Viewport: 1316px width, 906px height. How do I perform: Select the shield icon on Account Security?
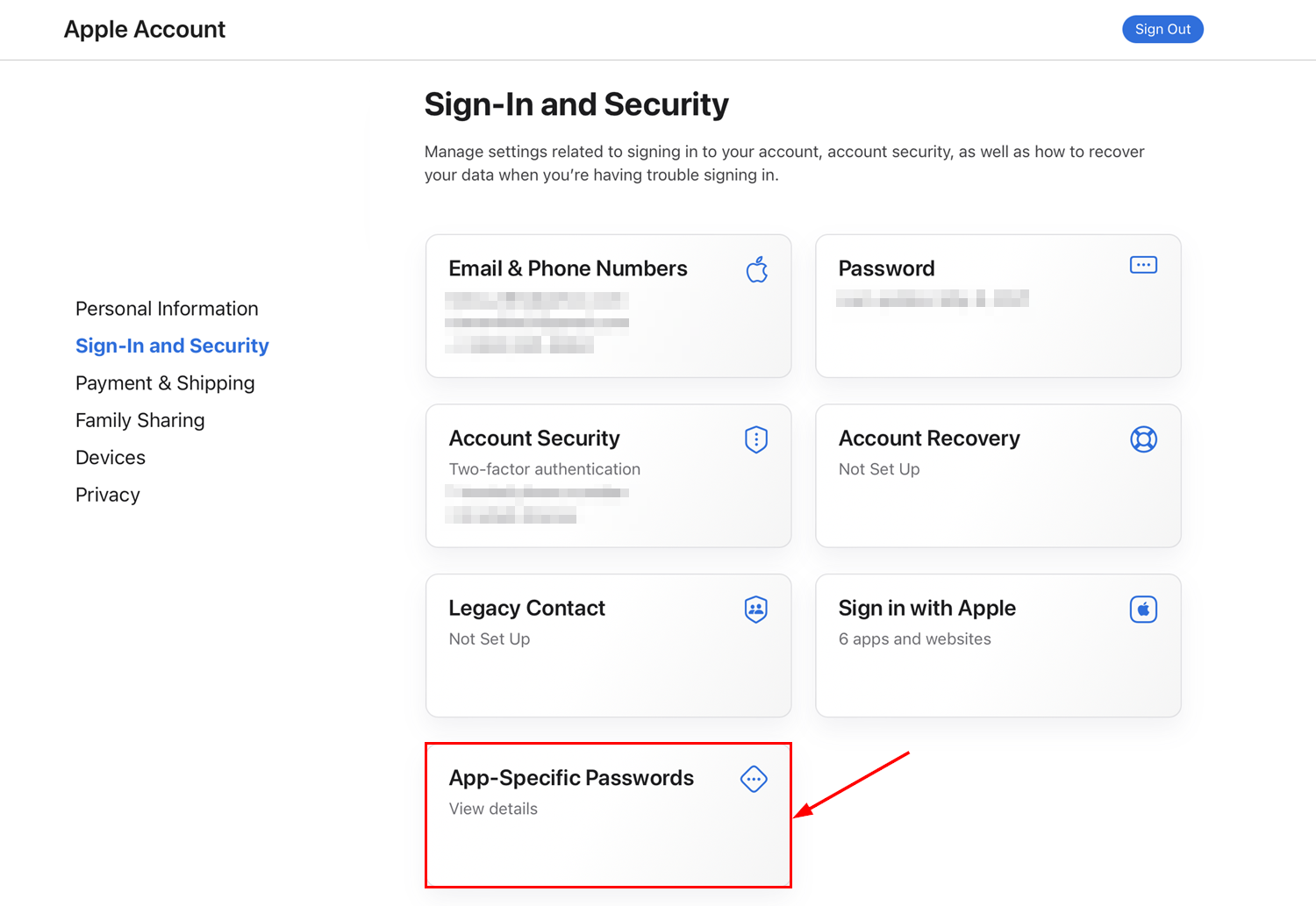point(755,439)
